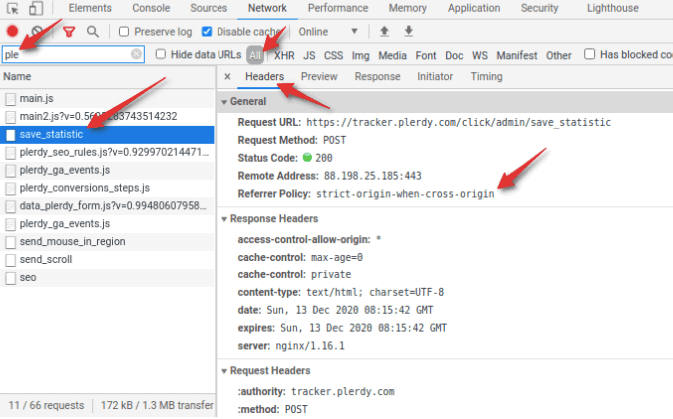Image resolution: width=673 pixels, height=419 pixels.
Task: Collapse the Response Headers section
Action: pos(224,218)
